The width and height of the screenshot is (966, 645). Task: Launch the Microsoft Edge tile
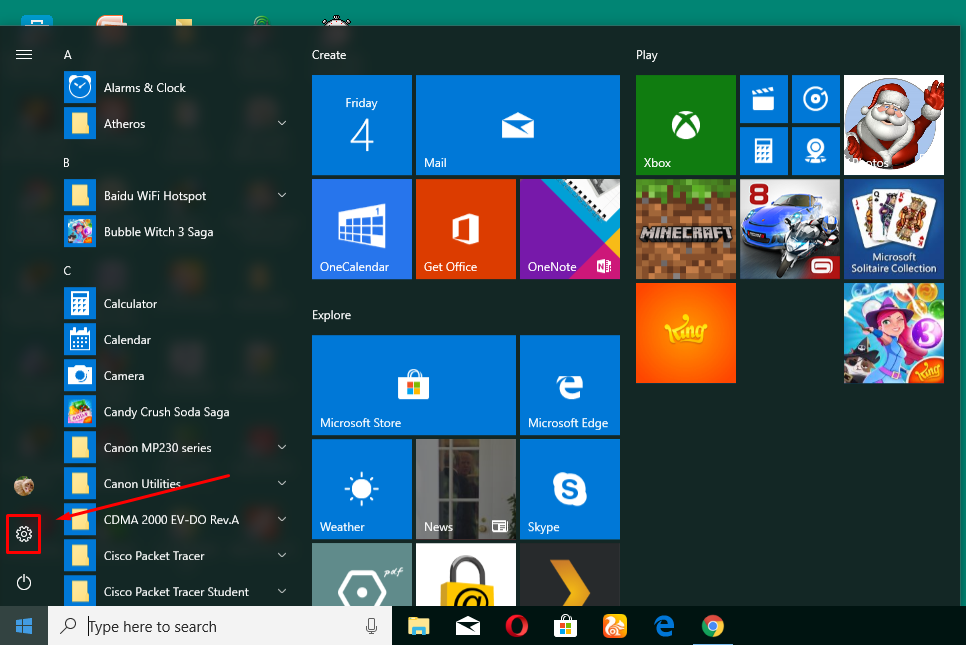click(x=570, y=385)
